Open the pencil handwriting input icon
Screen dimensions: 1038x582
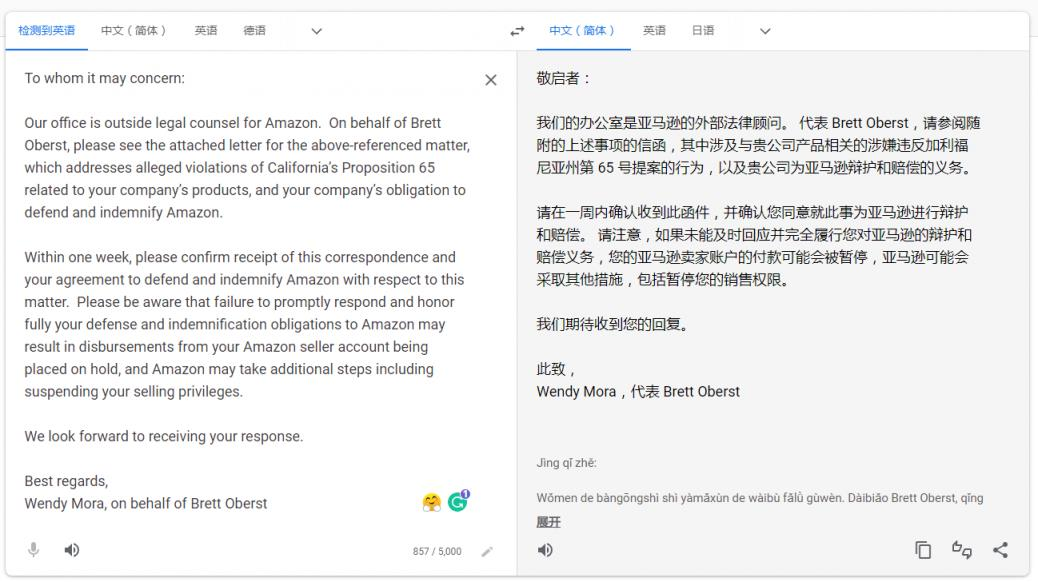click(487, 552)
